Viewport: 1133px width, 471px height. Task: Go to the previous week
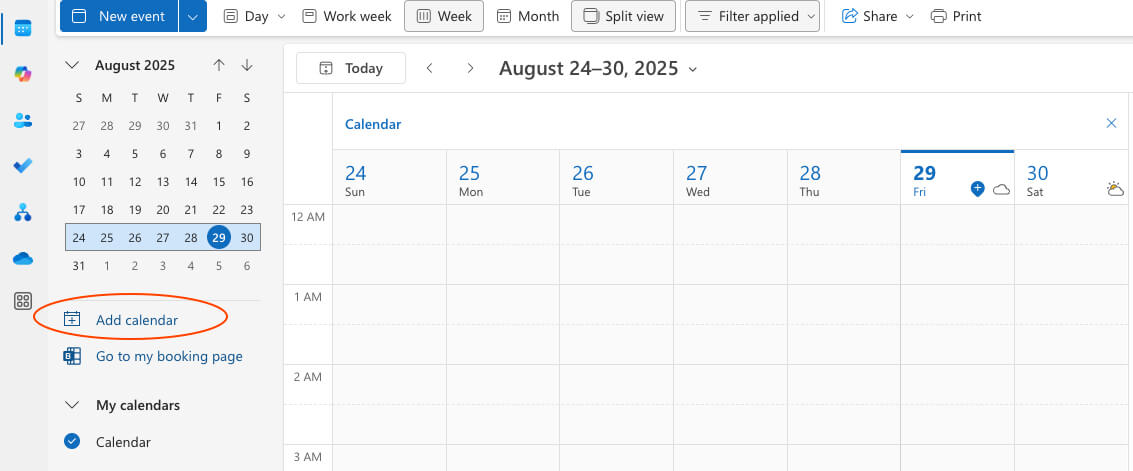pyautogui.click(x=429, y=69)
